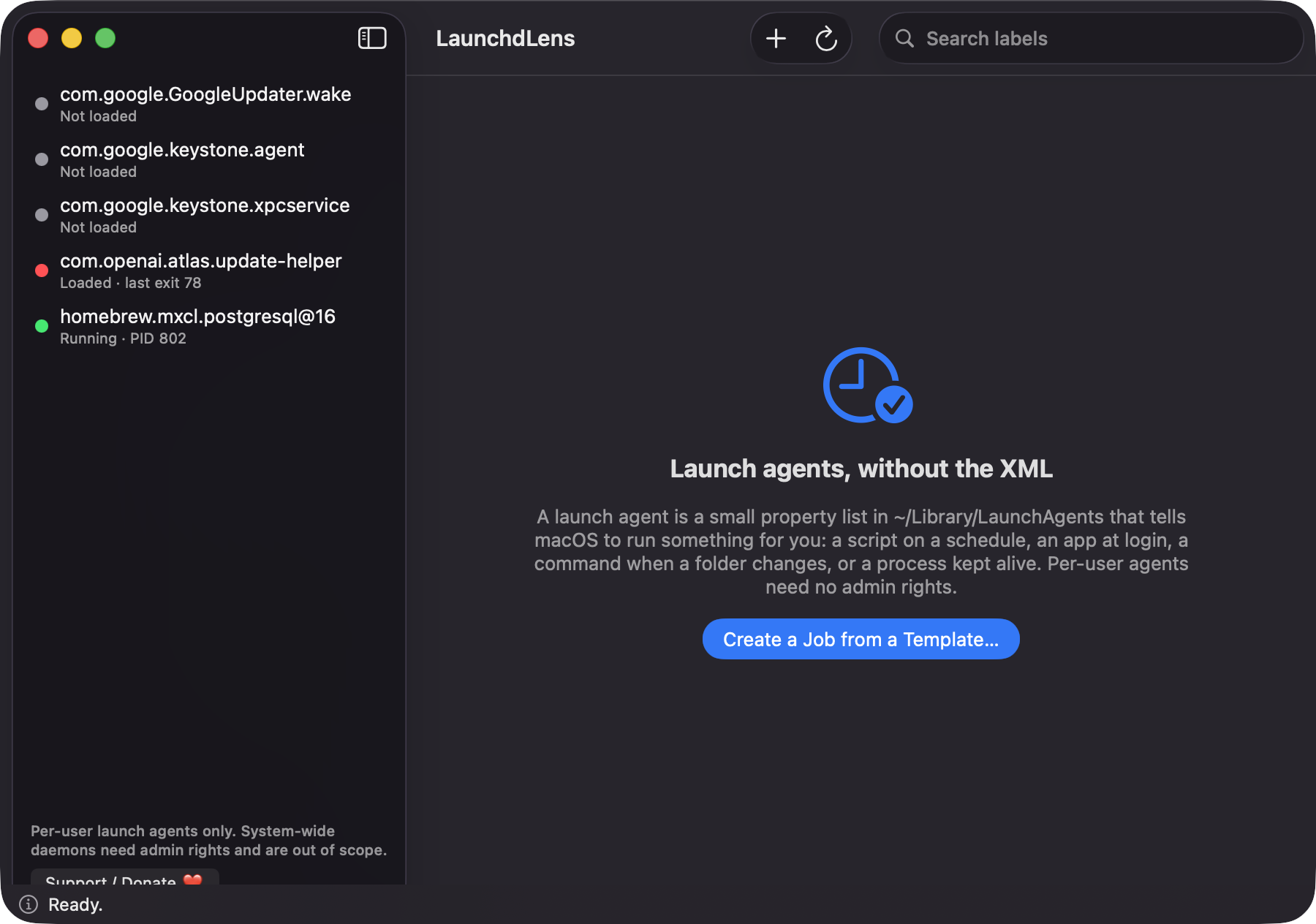Click the yellow minimize window button
The image size is (1316, 924).
72,38
